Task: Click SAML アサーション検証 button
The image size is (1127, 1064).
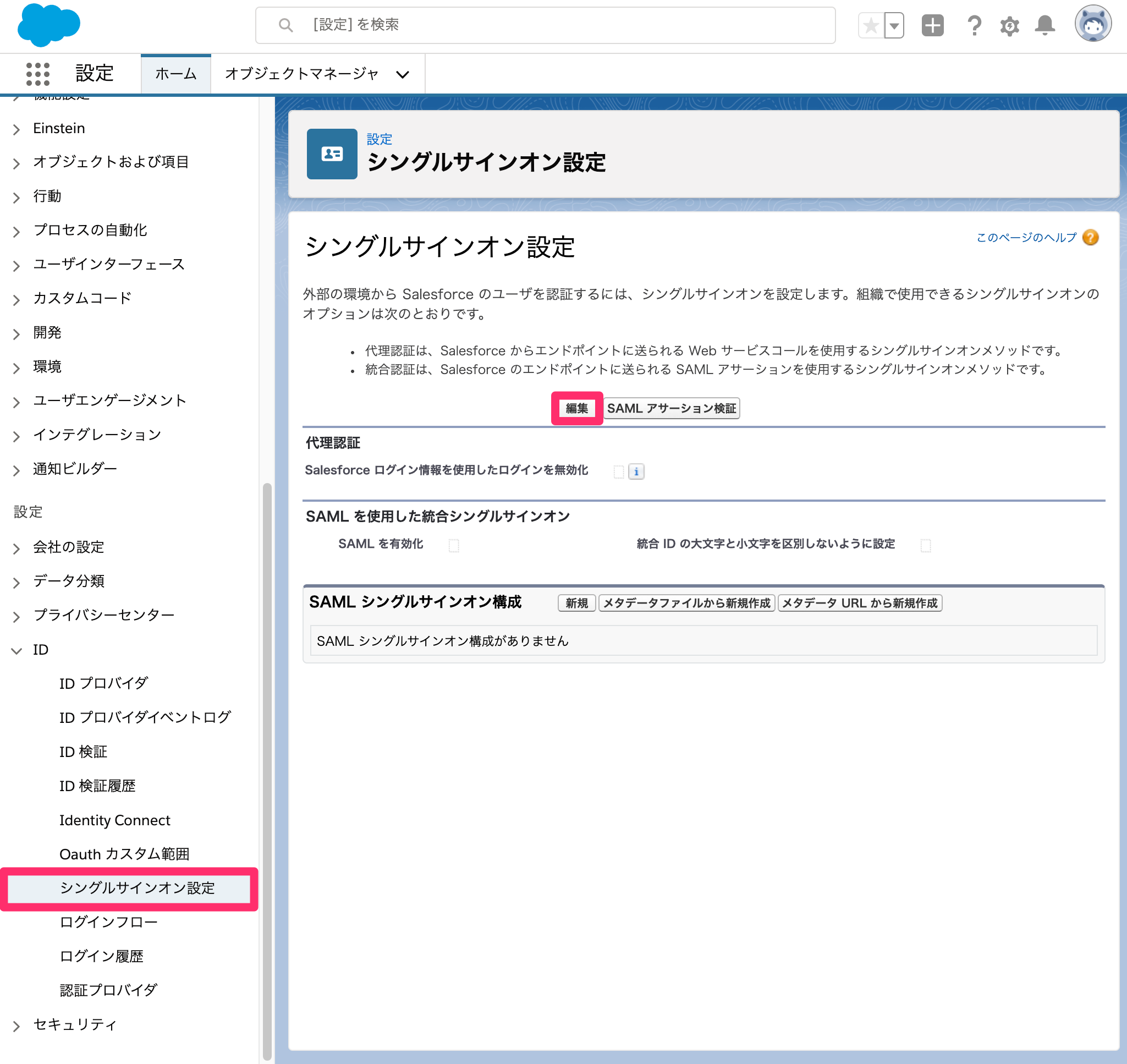Action: (671, 408)
